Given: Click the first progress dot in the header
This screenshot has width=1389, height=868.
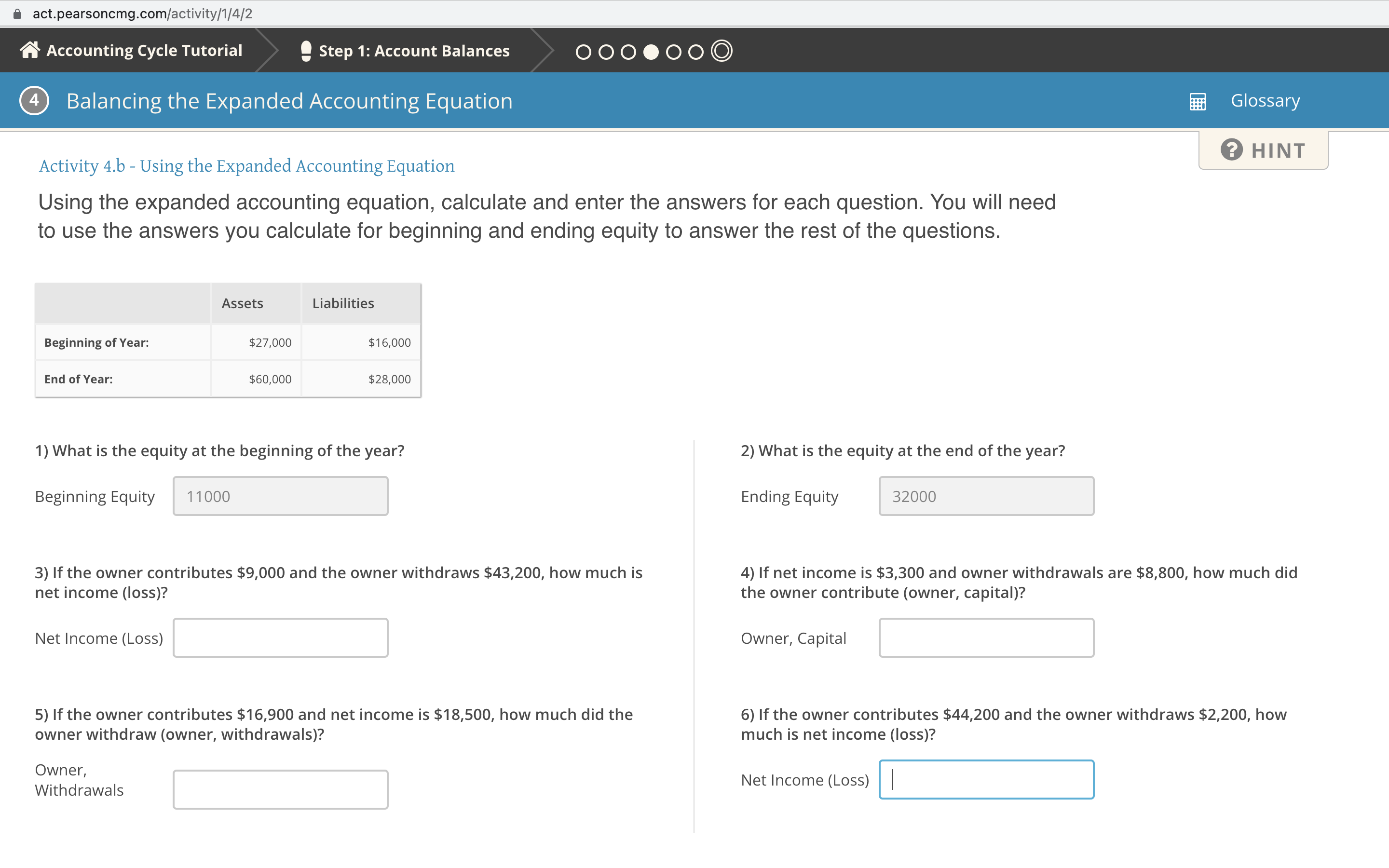Looking at the screenshot, I should point(583,52).
